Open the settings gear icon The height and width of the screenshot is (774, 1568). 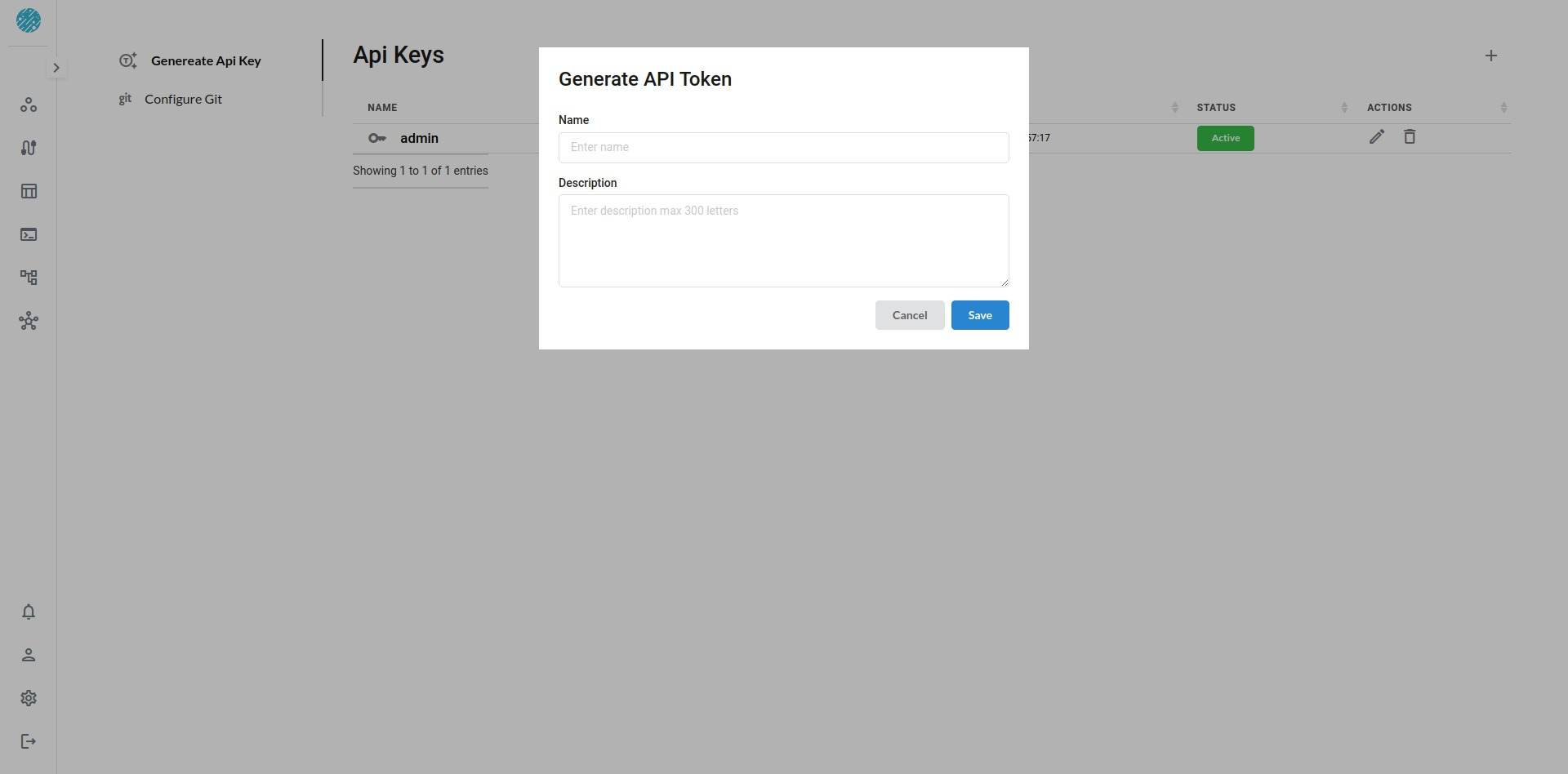29,698
